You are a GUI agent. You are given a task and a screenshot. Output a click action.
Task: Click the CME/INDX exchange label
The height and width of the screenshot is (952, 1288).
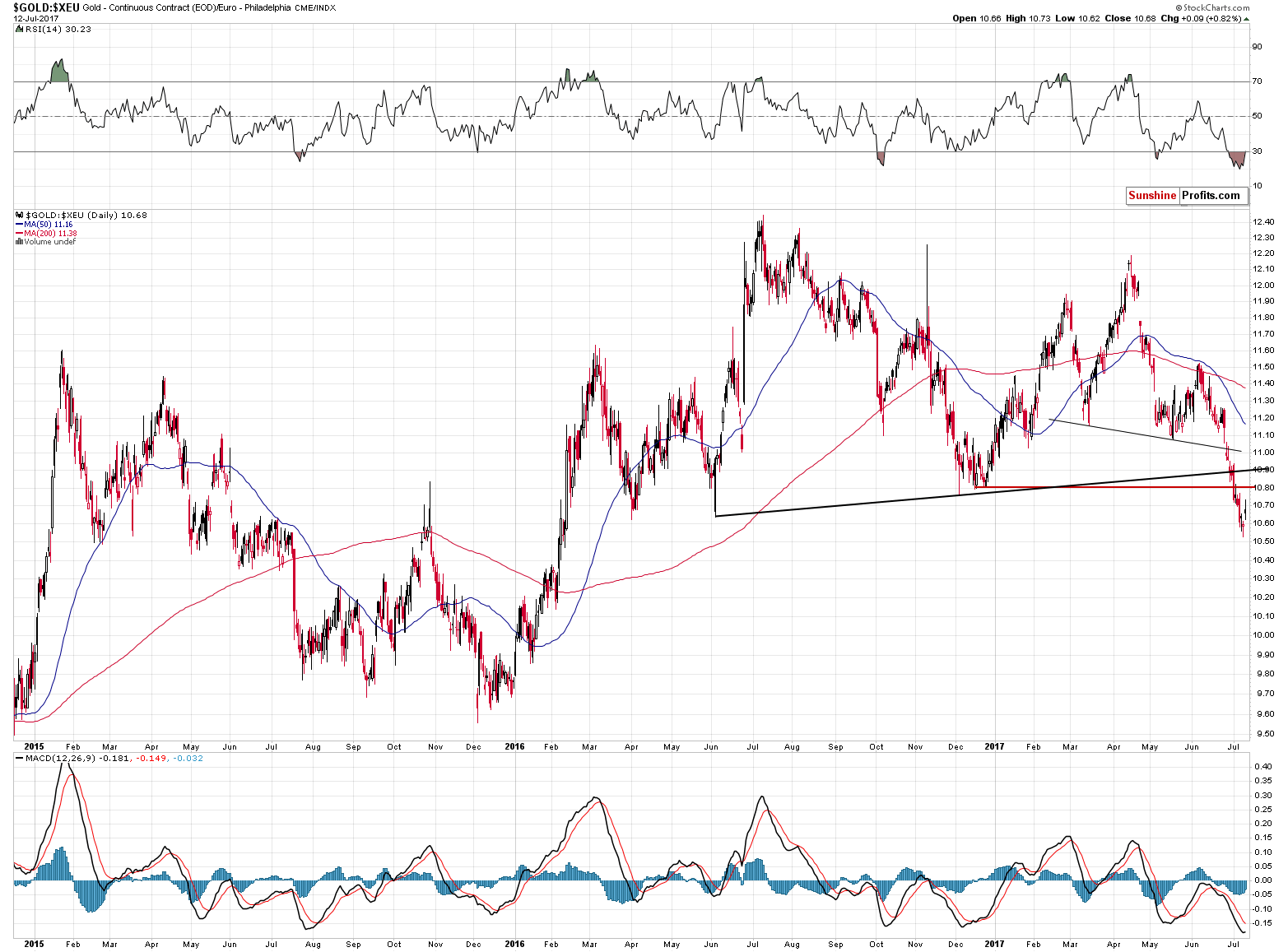(316, 8)
